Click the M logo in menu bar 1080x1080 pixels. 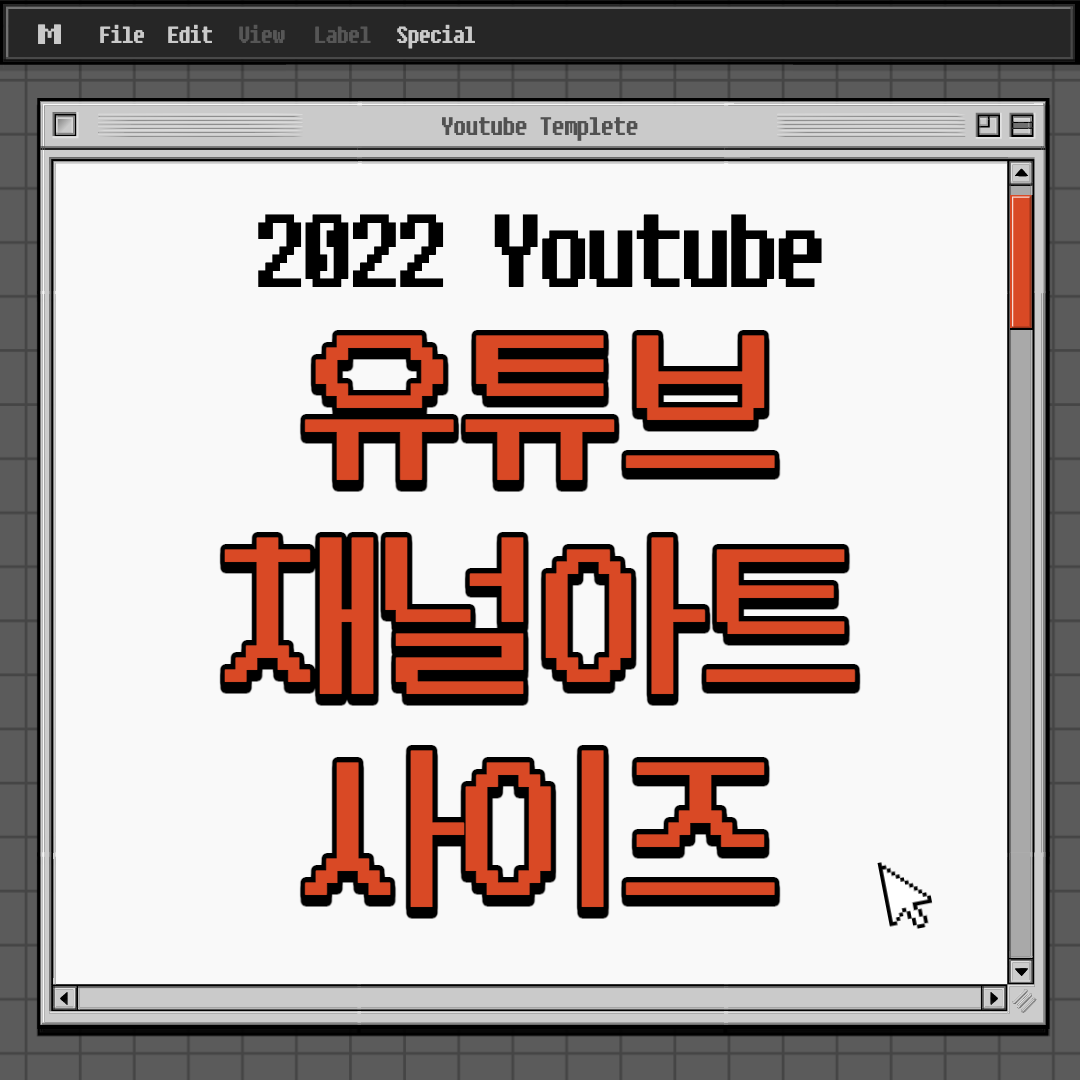tap(50, 34)
